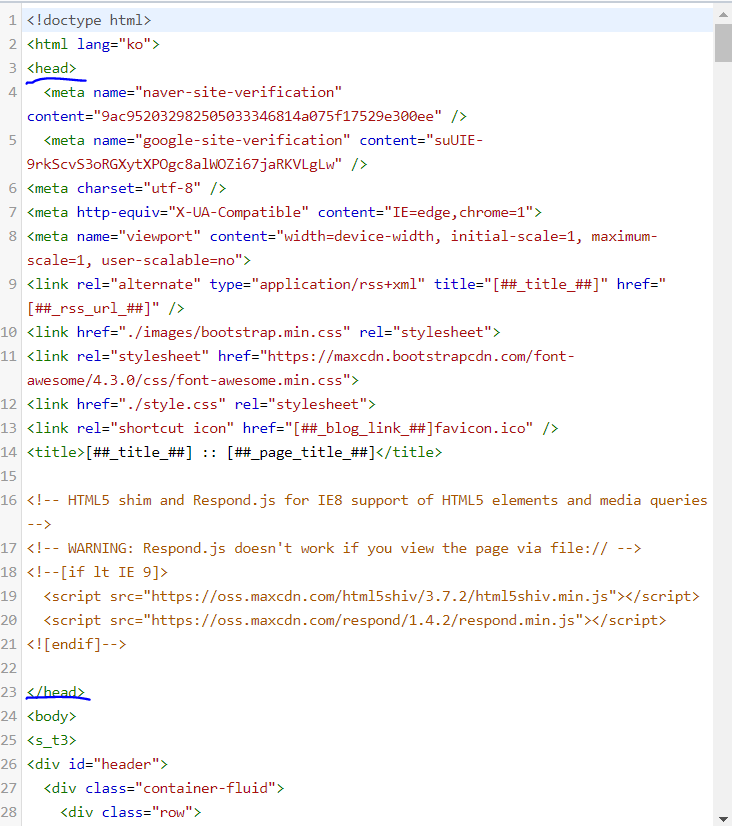Click the scrollbar down arrow

723,819
